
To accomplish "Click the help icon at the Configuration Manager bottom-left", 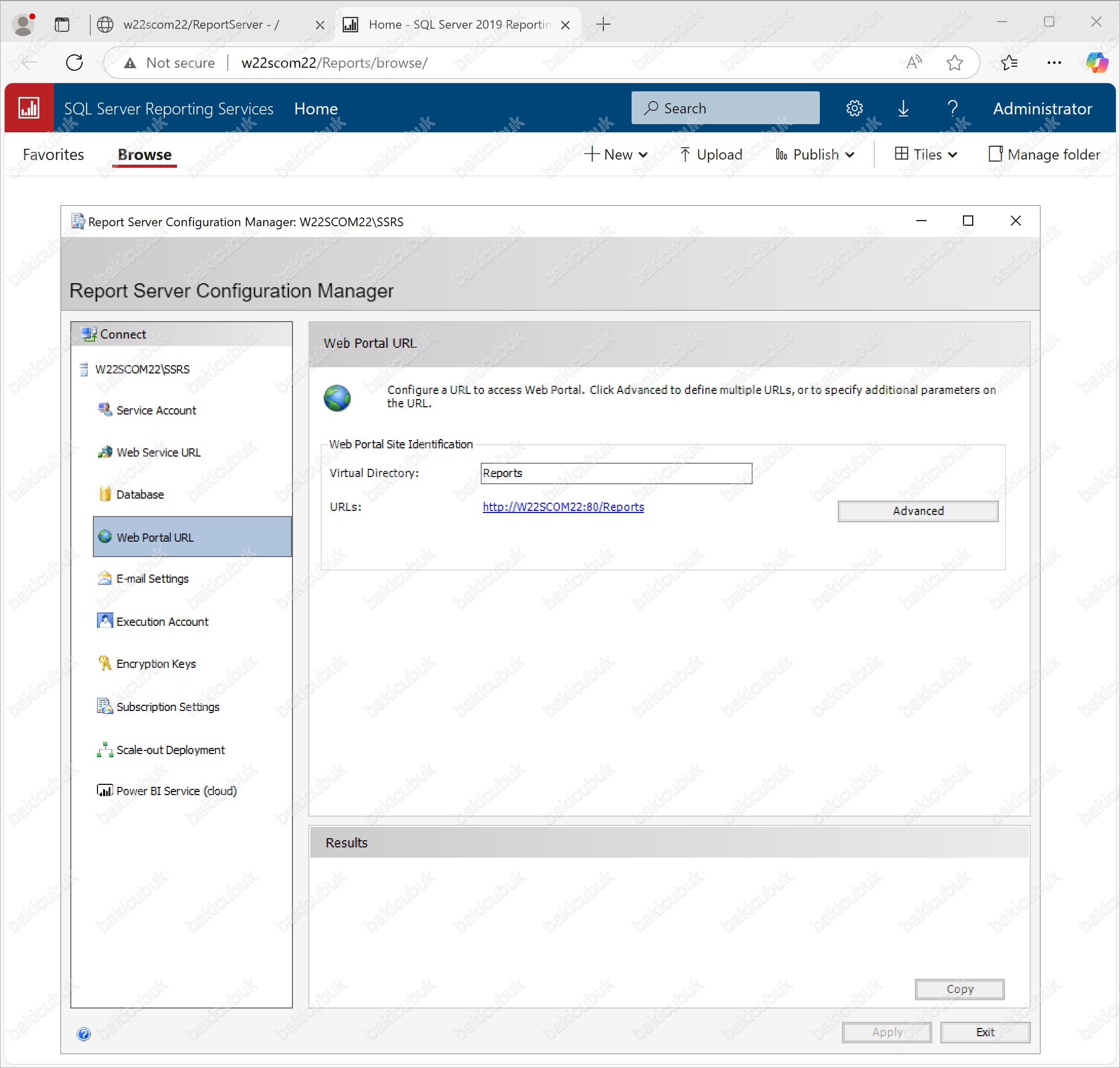I will [x=84, y=1034].
